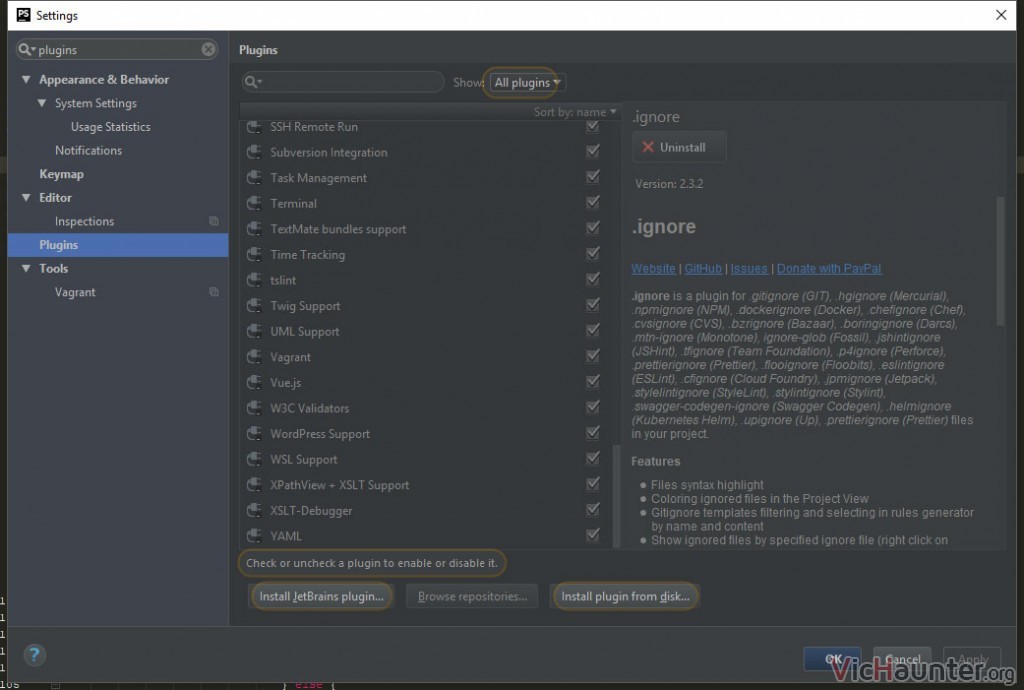Click the SSH Remote Run plugin icon

click(x=254, y=127)
